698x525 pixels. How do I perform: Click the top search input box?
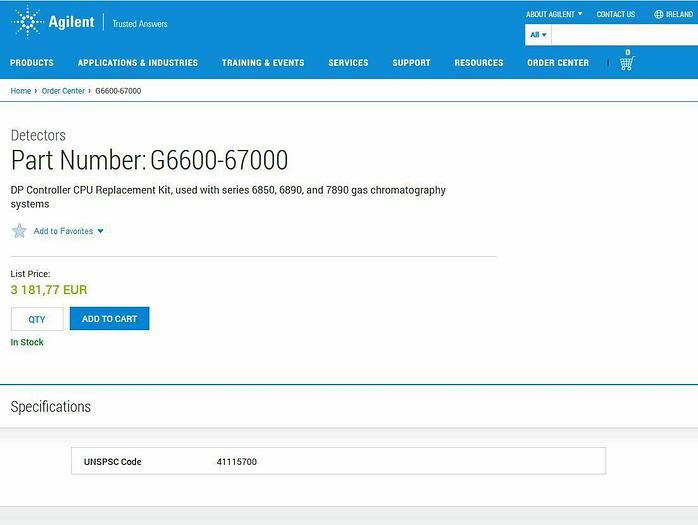(624, 35)
